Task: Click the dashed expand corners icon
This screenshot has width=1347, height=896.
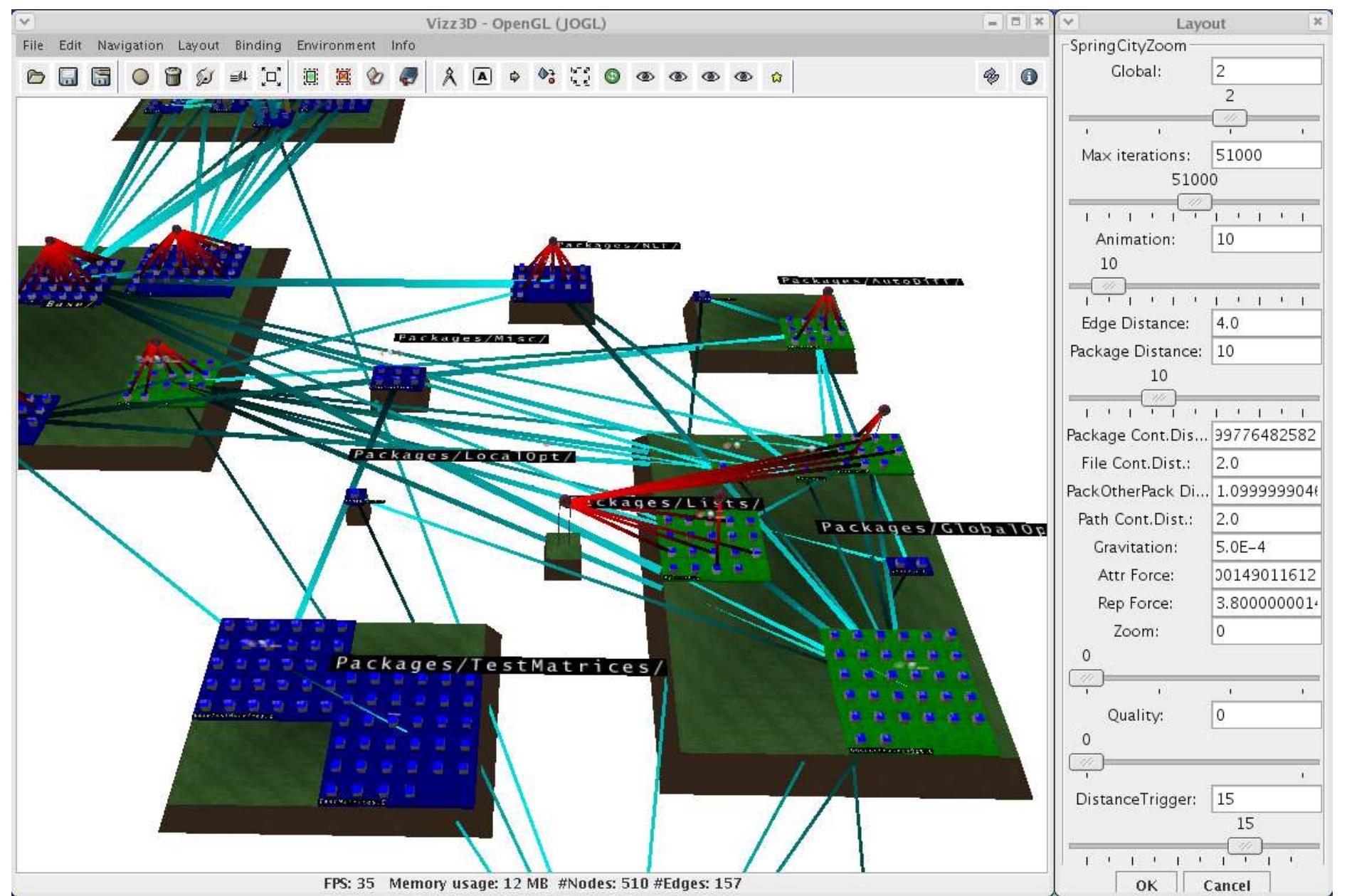Action: pyautogui.click(x=580, y=76)
